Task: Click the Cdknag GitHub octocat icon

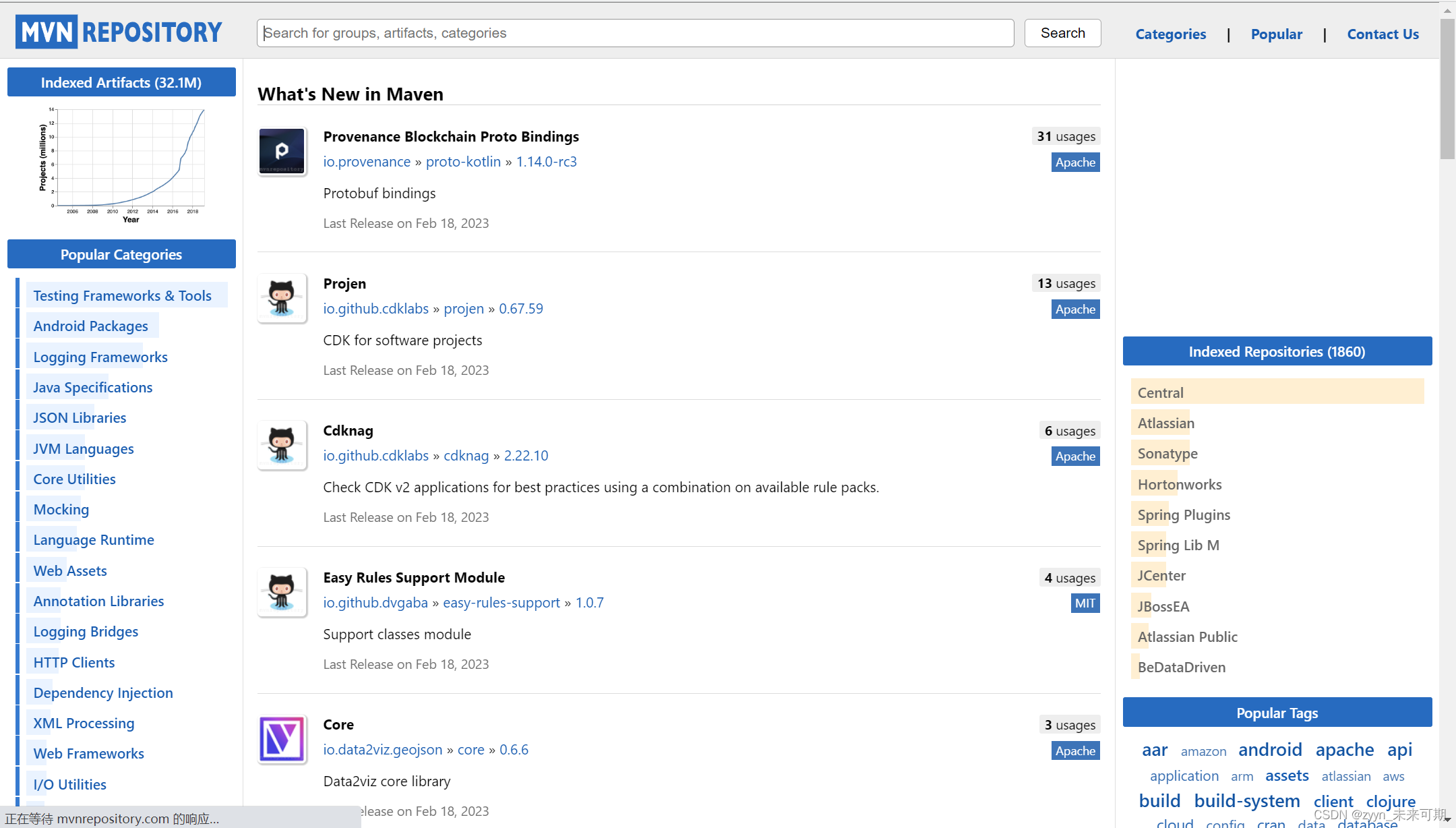Action: pyautogui.click(x=282, y=445)
